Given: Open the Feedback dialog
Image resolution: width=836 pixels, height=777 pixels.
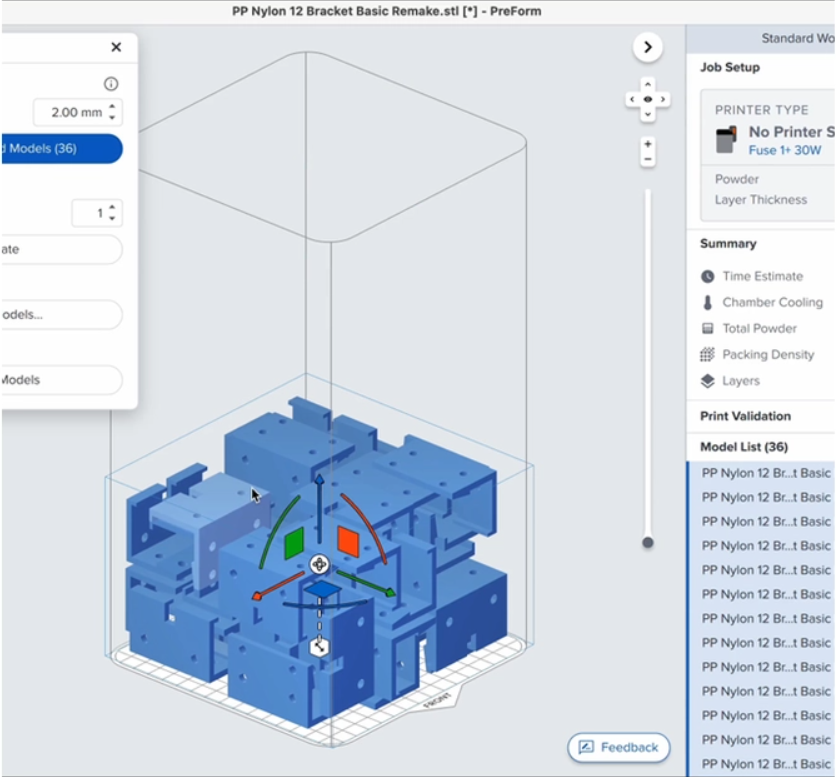Looking at the screenshot, I should [x=618, y=747].
